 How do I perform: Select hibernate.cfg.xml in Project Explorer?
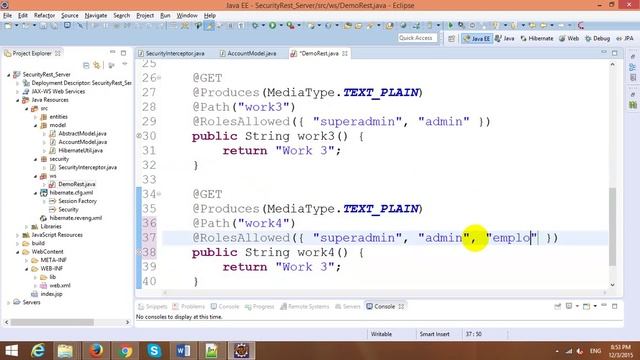[x=71, y=193]
